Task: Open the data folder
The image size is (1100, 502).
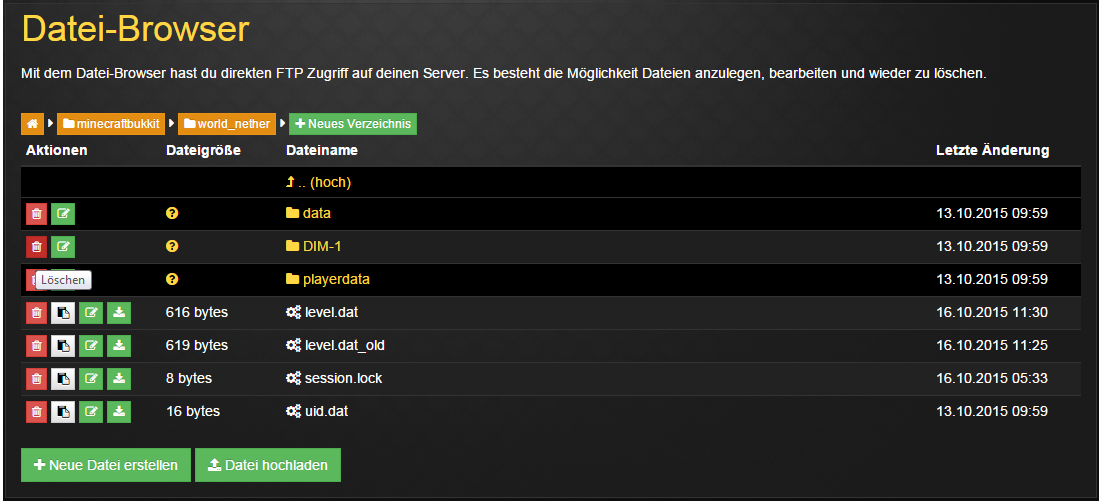Action: coord(309,213)
